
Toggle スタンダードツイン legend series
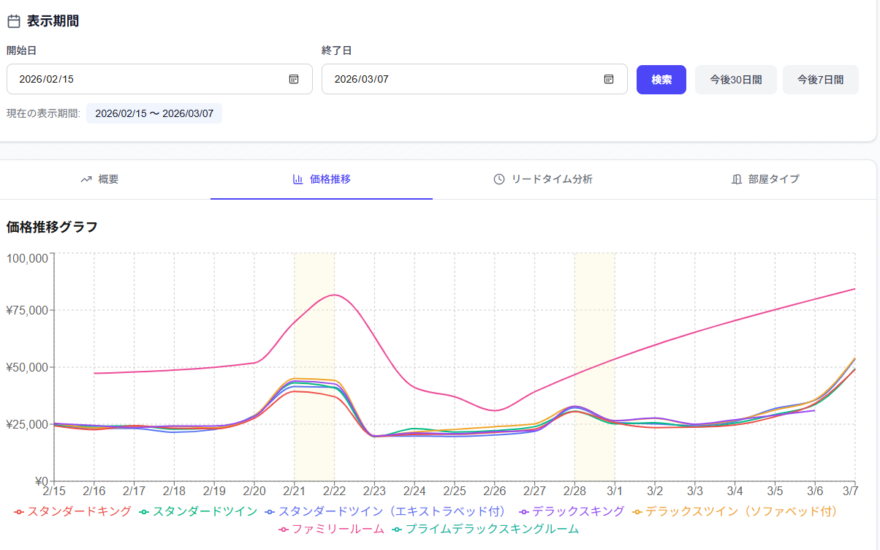coord(198,511)
